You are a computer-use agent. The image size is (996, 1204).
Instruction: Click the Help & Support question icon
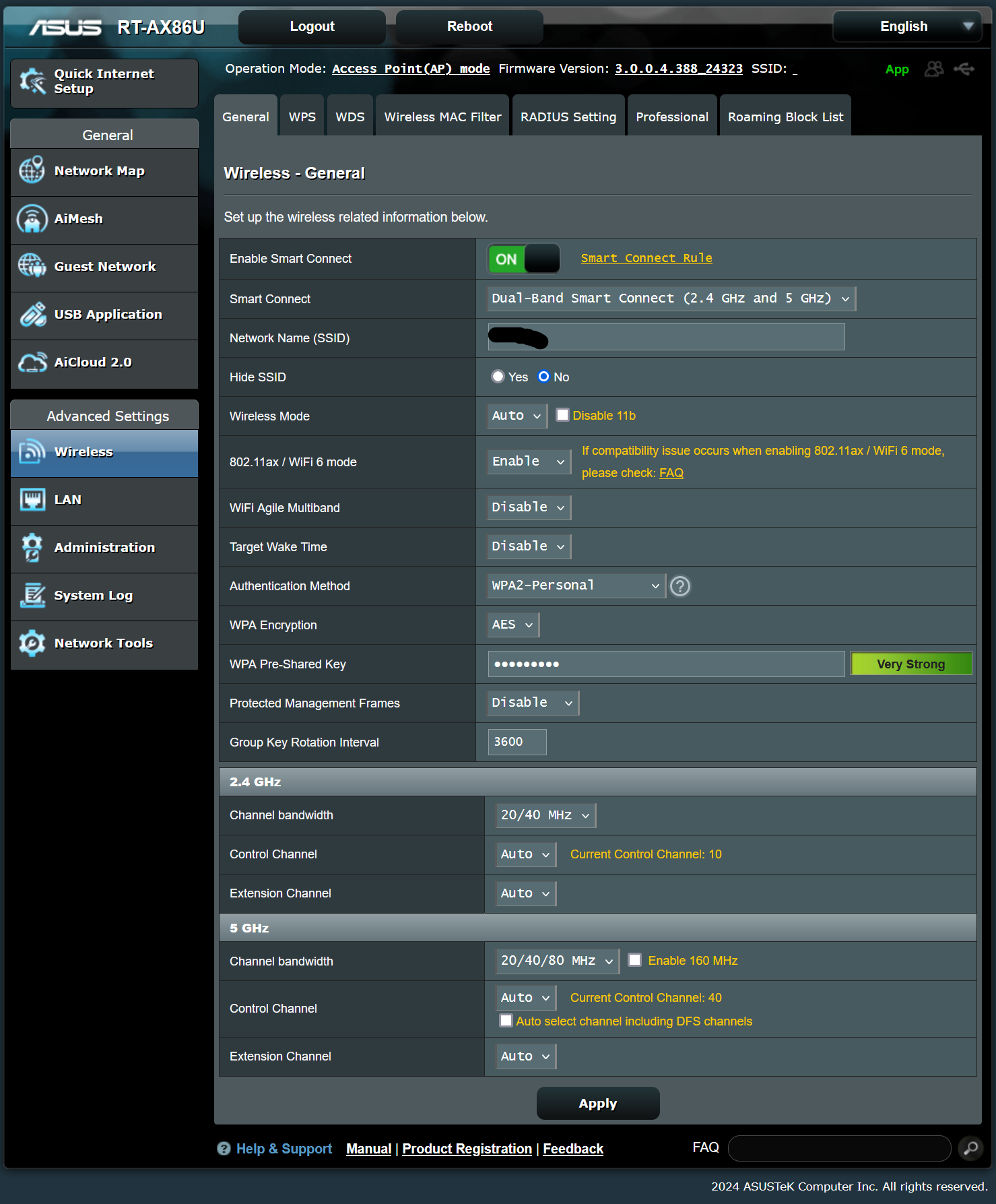tap(224, 1149)
